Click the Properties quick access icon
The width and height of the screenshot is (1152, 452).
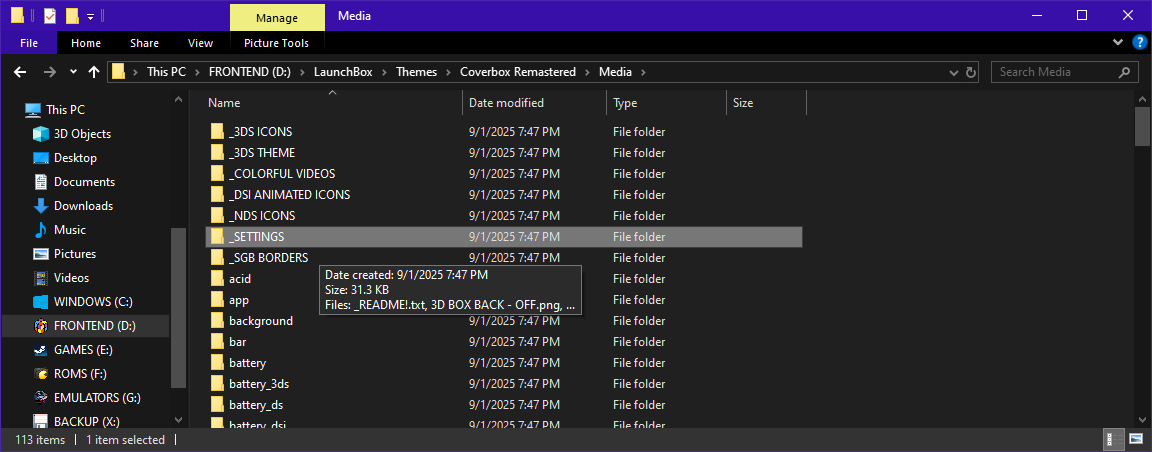coord(50,15)
